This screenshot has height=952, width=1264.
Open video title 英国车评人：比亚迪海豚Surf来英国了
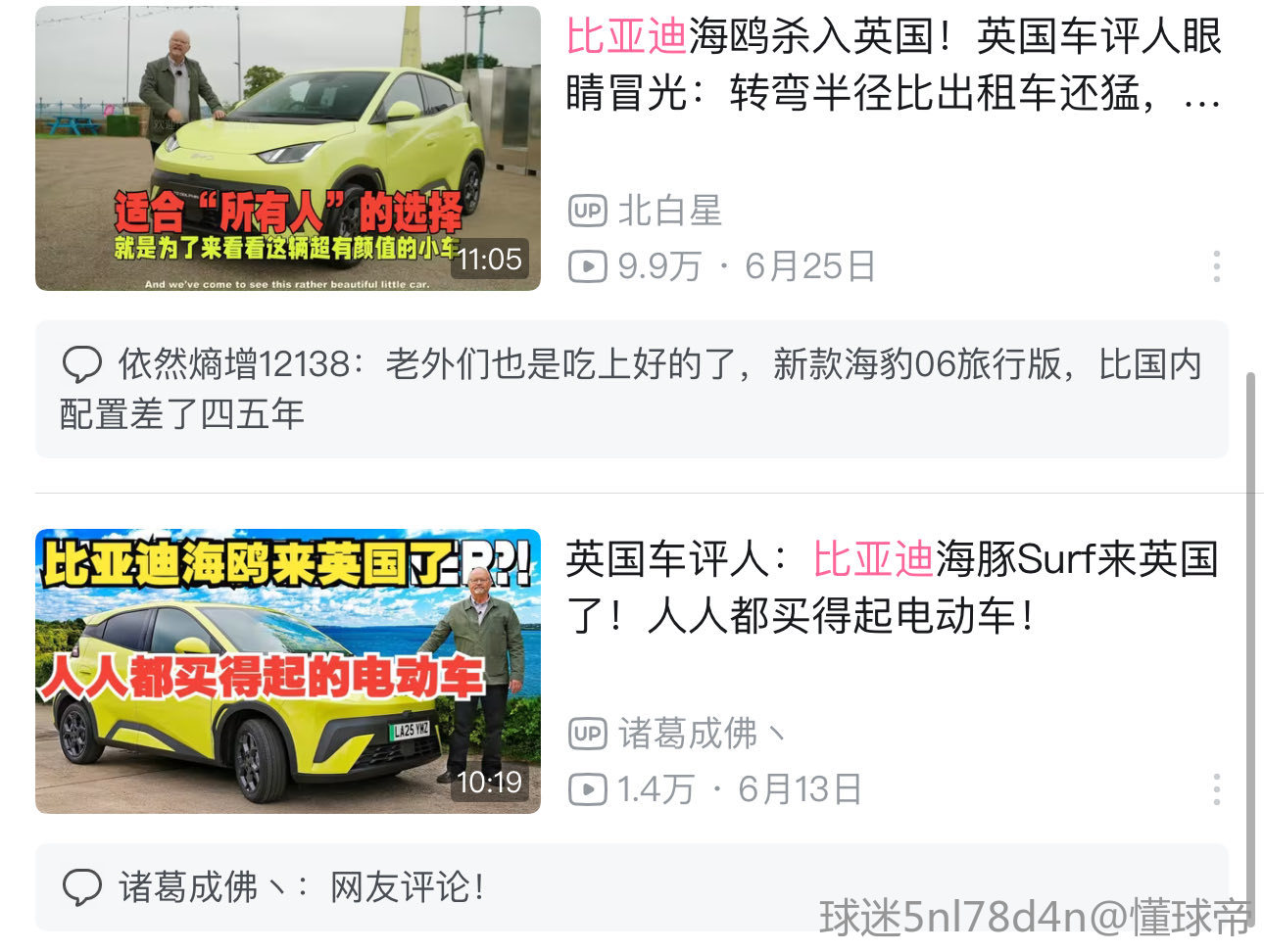pos(892,588)
